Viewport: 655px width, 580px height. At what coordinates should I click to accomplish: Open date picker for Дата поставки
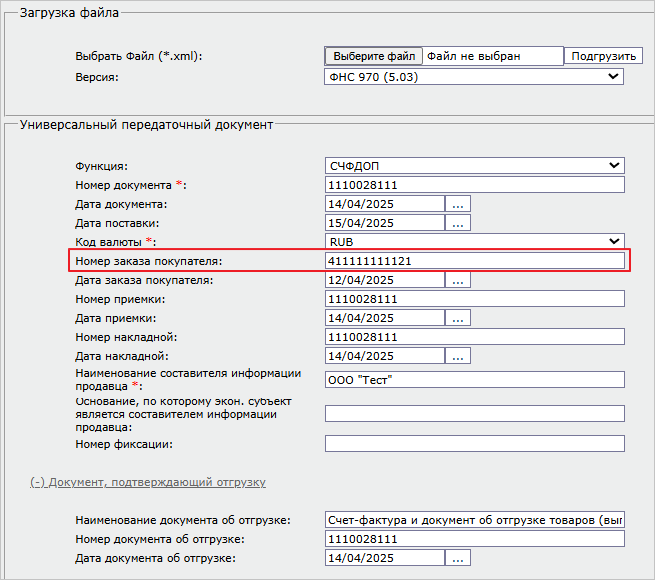[x=458, y=223]
